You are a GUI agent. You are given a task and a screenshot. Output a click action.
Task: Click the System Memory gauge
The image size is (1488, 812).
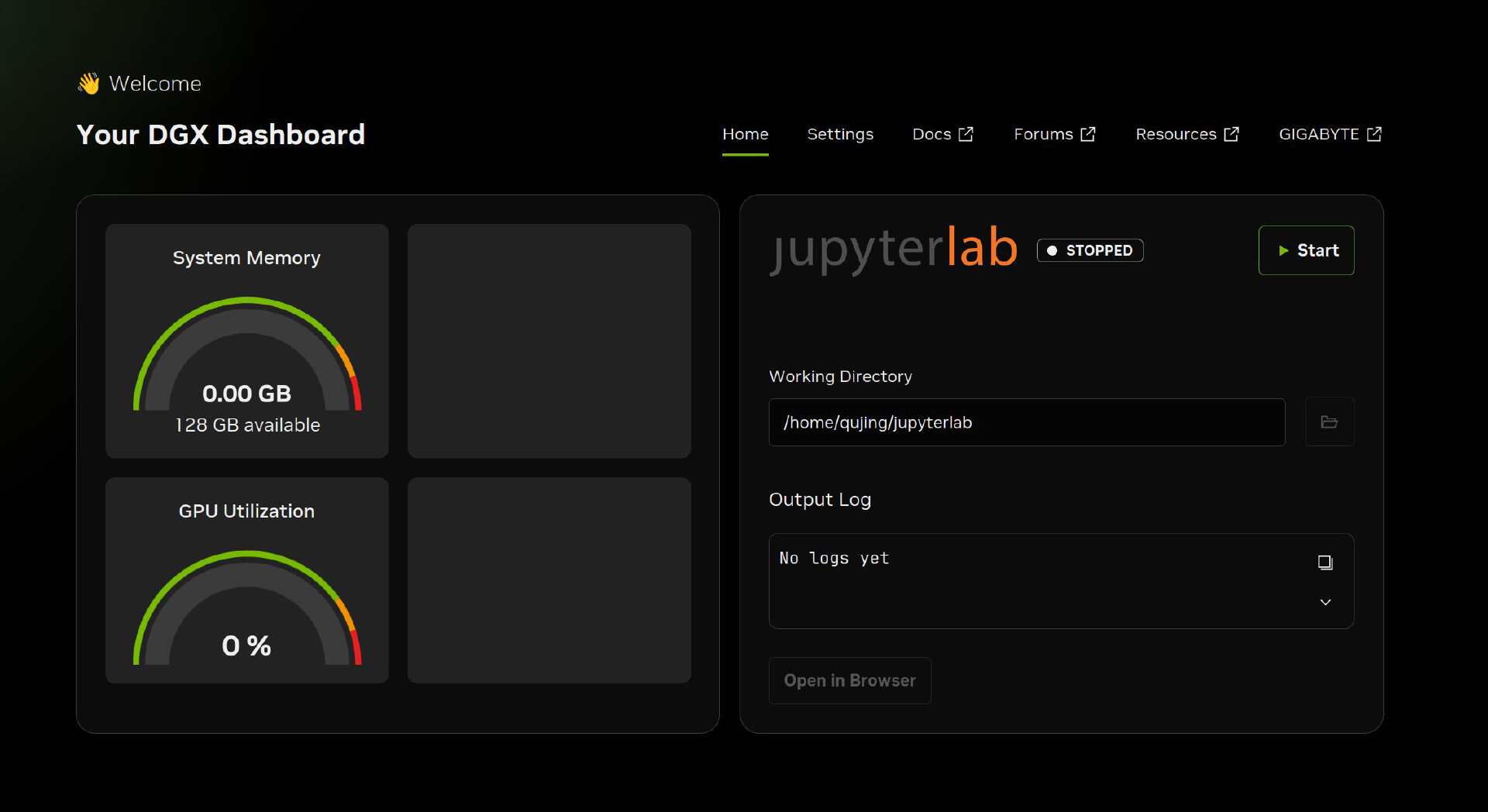(247, 354)
